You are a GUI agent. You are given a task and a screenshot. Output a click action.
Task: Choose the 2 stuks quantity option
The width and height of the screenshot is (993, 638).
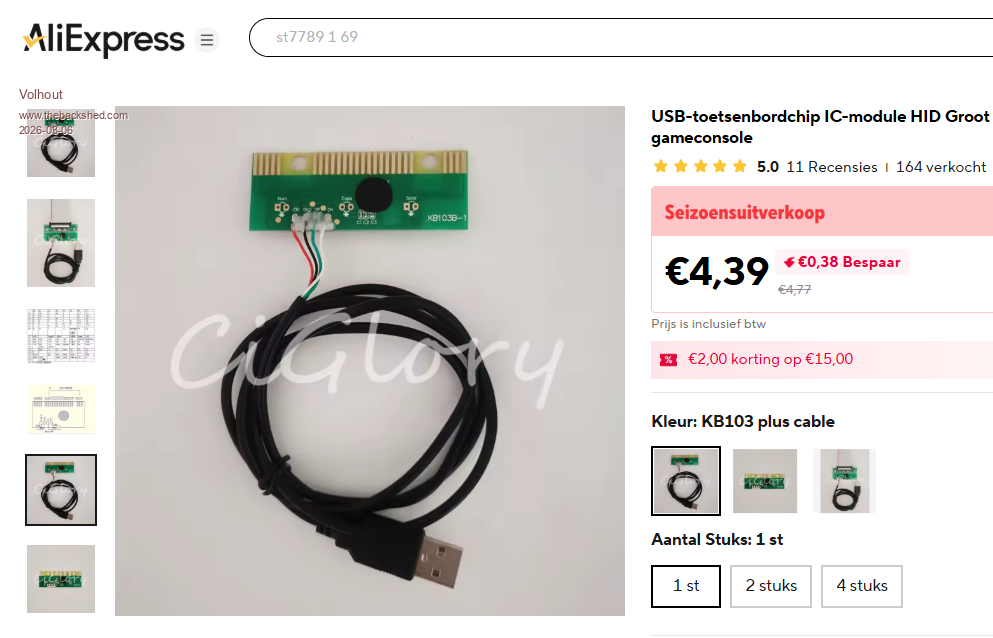pos(771,586)
